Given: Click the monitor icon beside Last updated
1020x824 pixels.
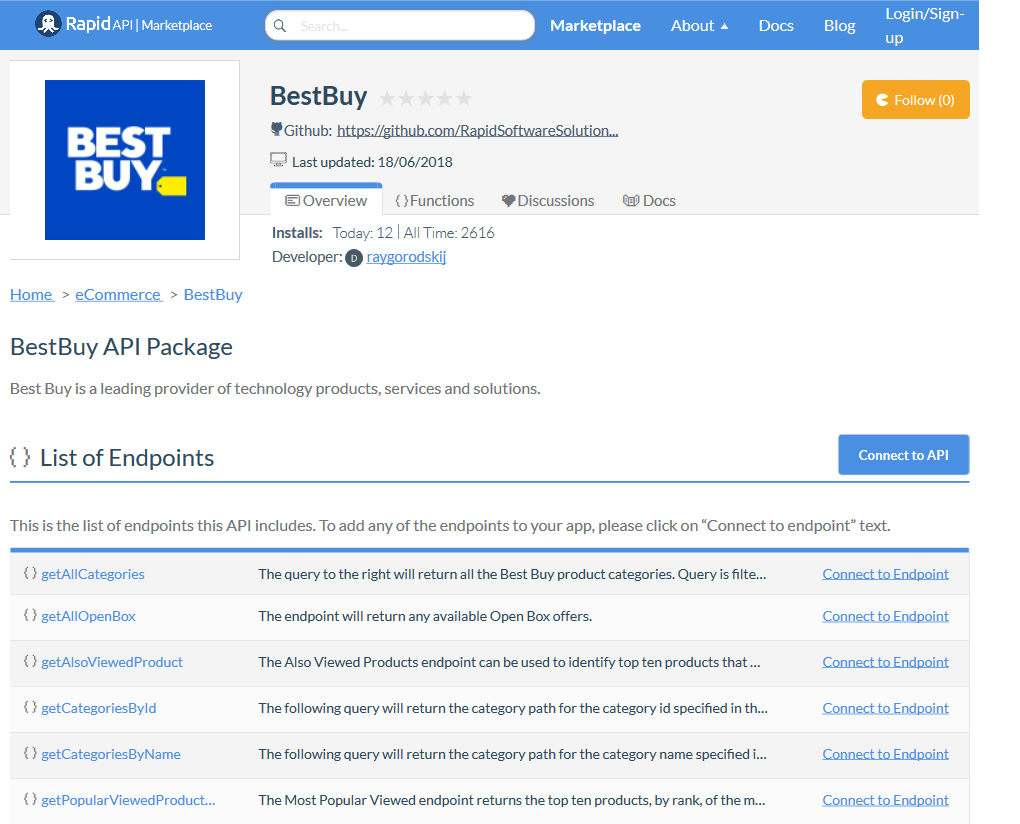Looking at the screenshot, I should [x=278, y=160].
